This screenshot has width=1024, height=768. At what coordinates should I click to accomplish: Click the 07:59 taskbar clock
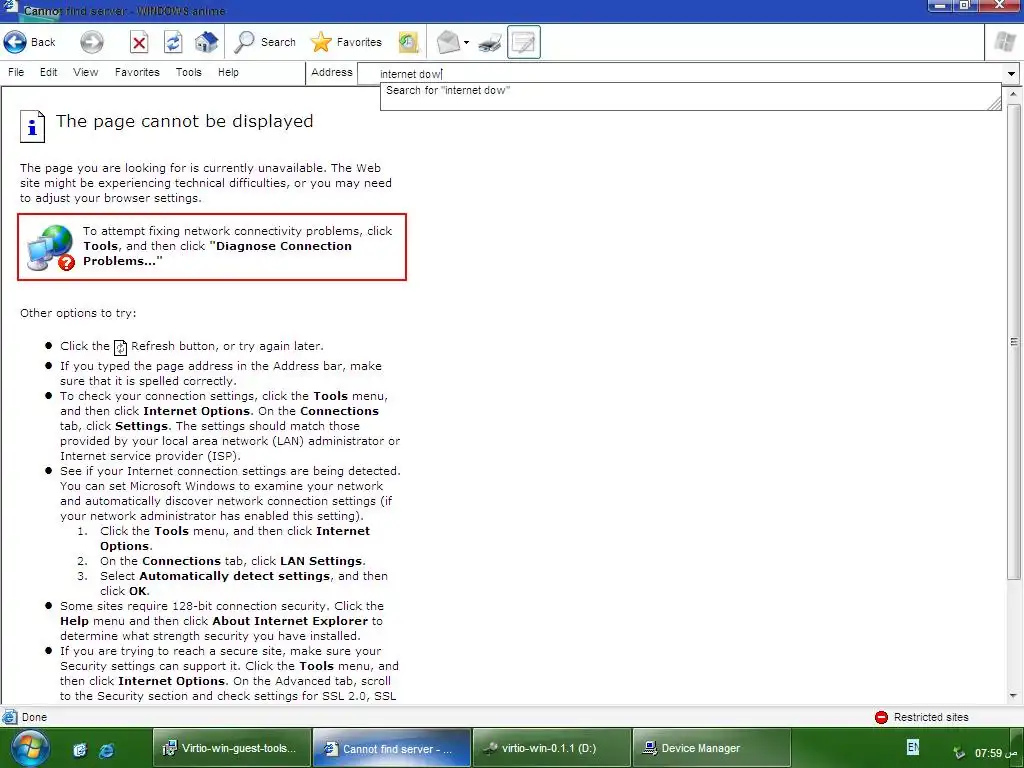click(995, 753)
